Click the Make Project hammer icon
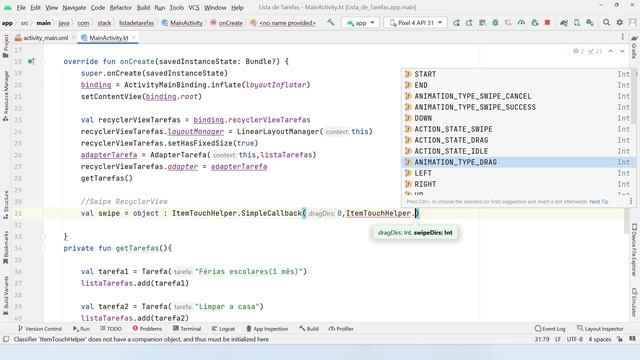The image size is (640, 360). (330, 22)
